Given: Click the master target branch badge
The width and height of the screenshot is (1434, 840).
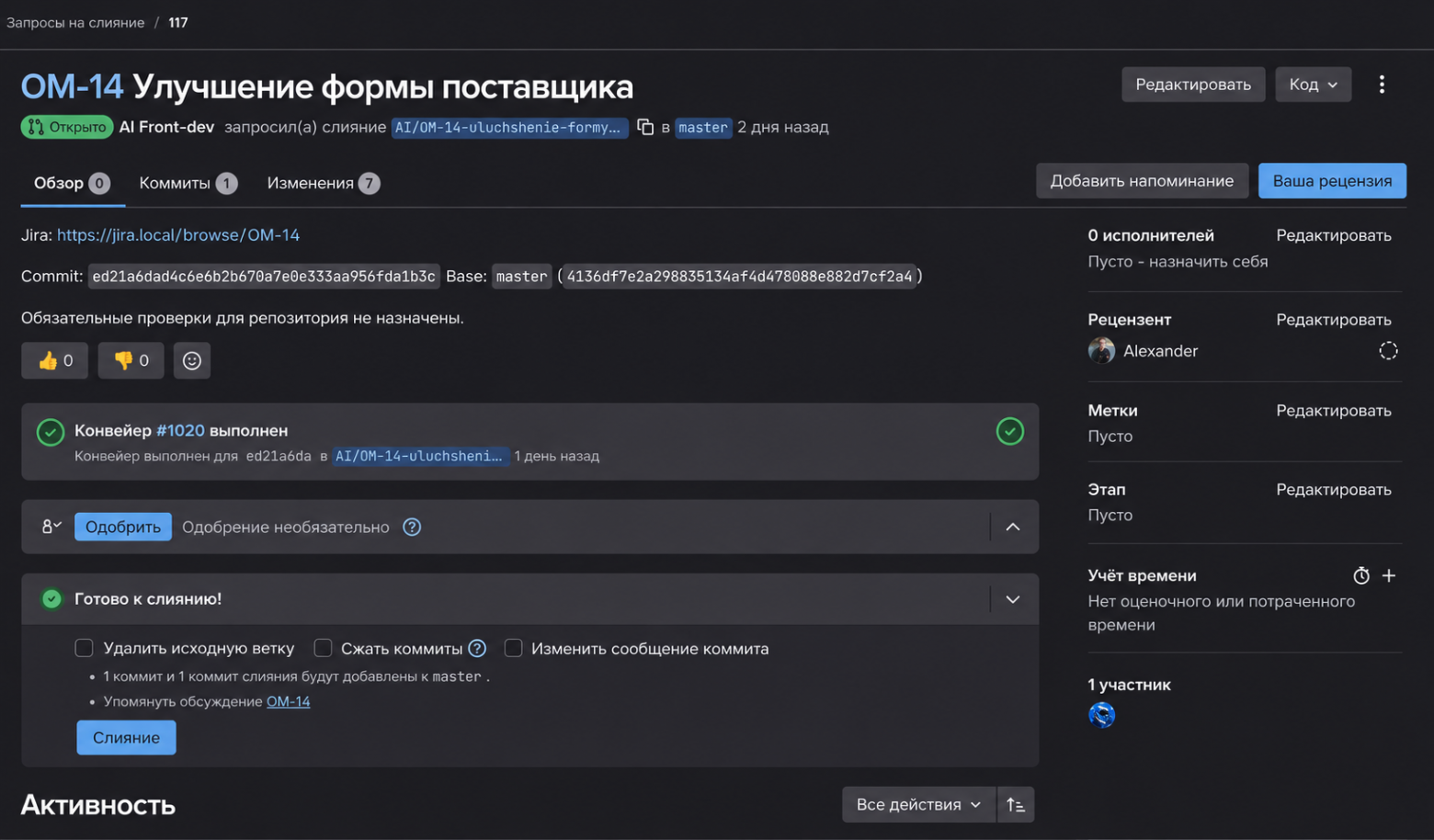Looking at the screenshot, I should coord(703,128).
